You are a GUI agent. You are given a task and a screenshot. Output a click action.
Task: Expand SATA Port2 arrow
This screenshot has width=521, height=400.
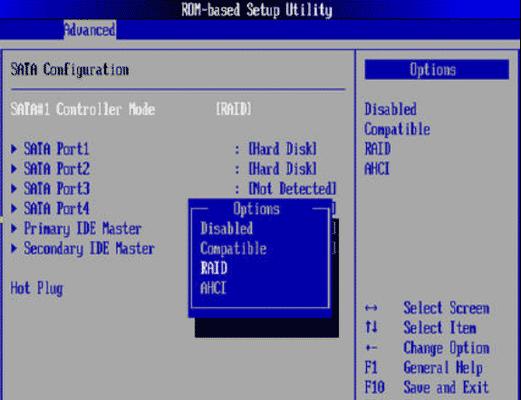pyautogui.click(x=14, y=169)
